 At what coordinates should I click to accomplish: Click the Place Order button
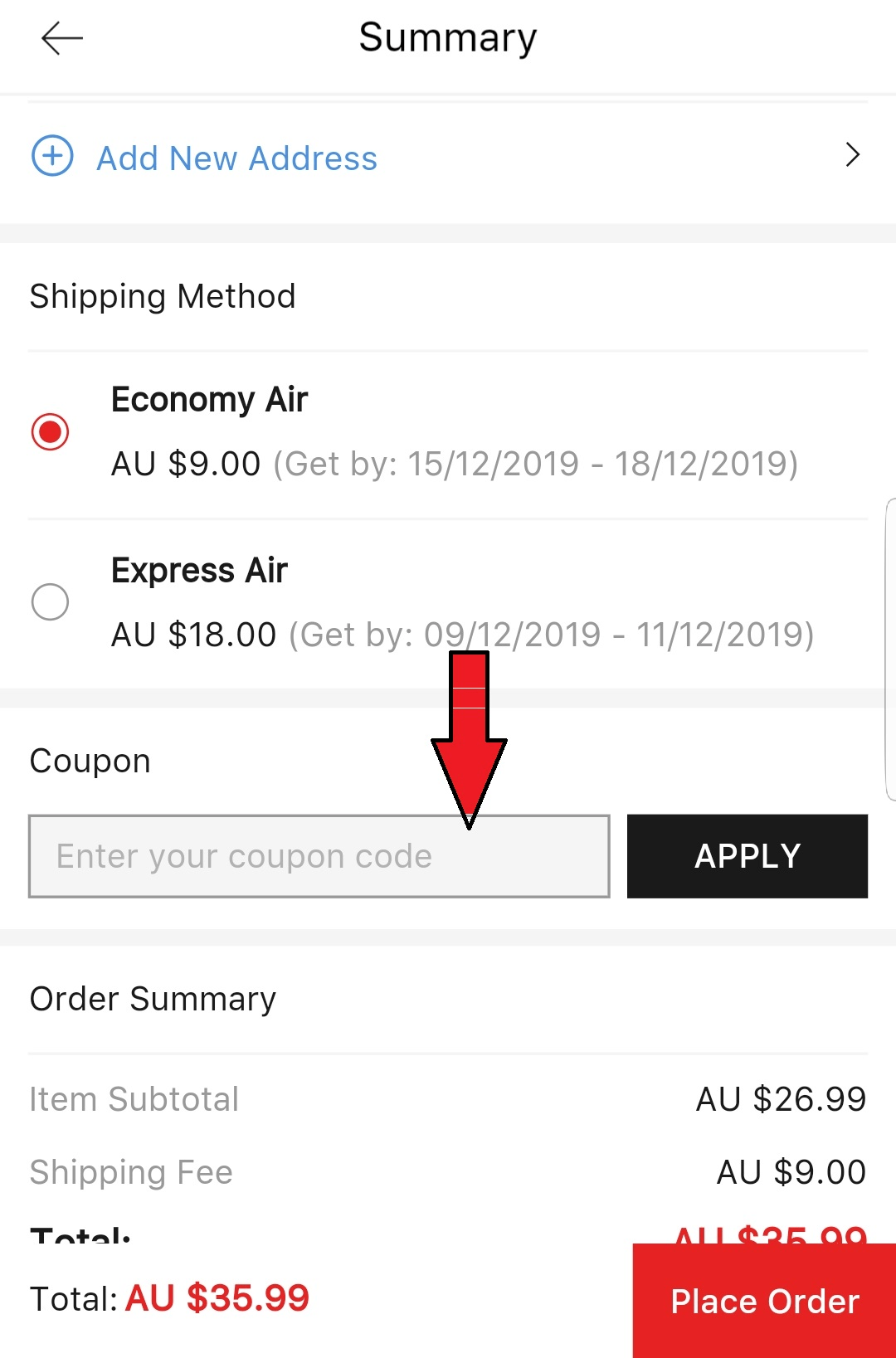point(764,1301)
